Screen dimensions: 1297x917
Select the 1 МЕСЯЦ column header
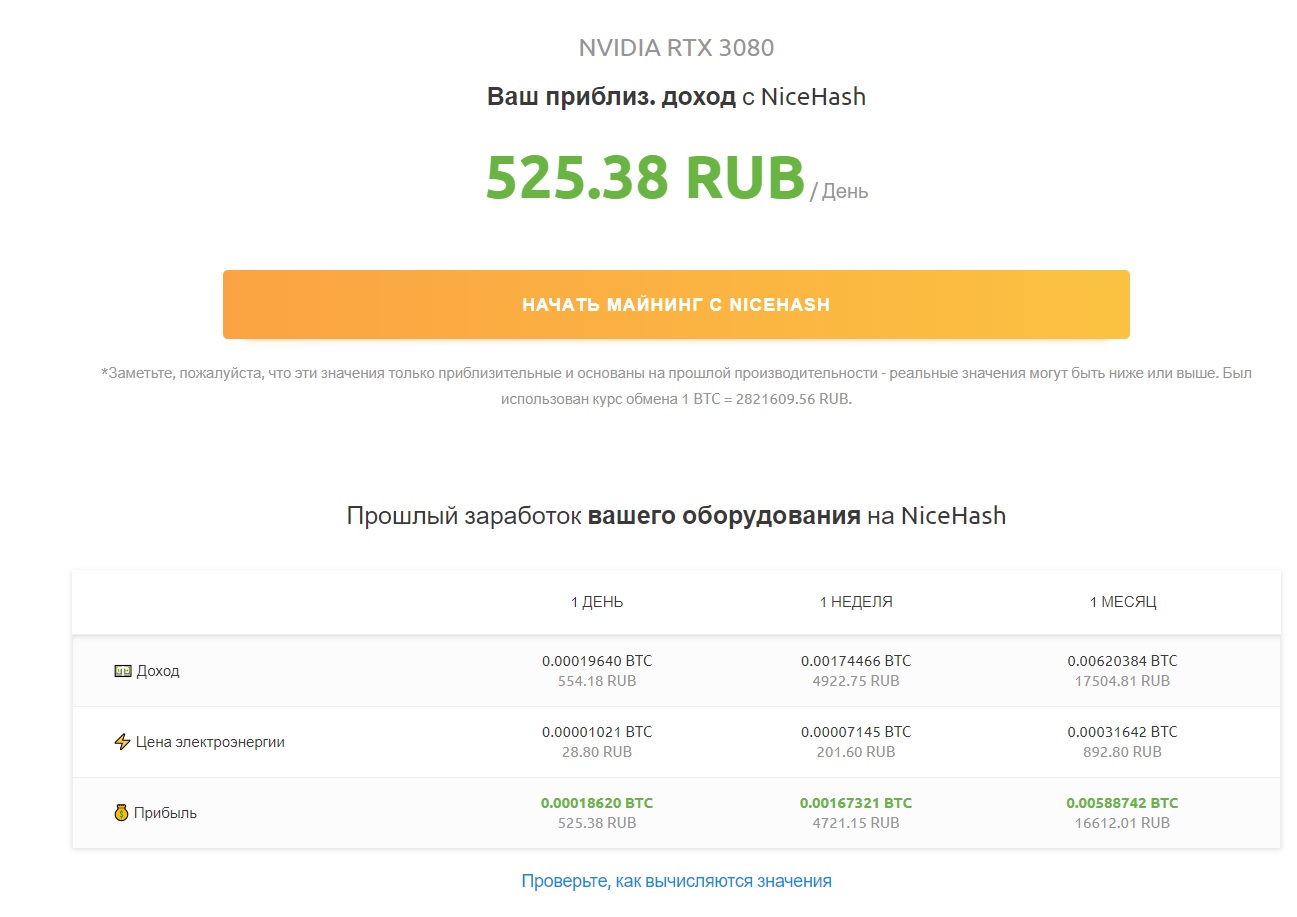tap(1123, 602)
